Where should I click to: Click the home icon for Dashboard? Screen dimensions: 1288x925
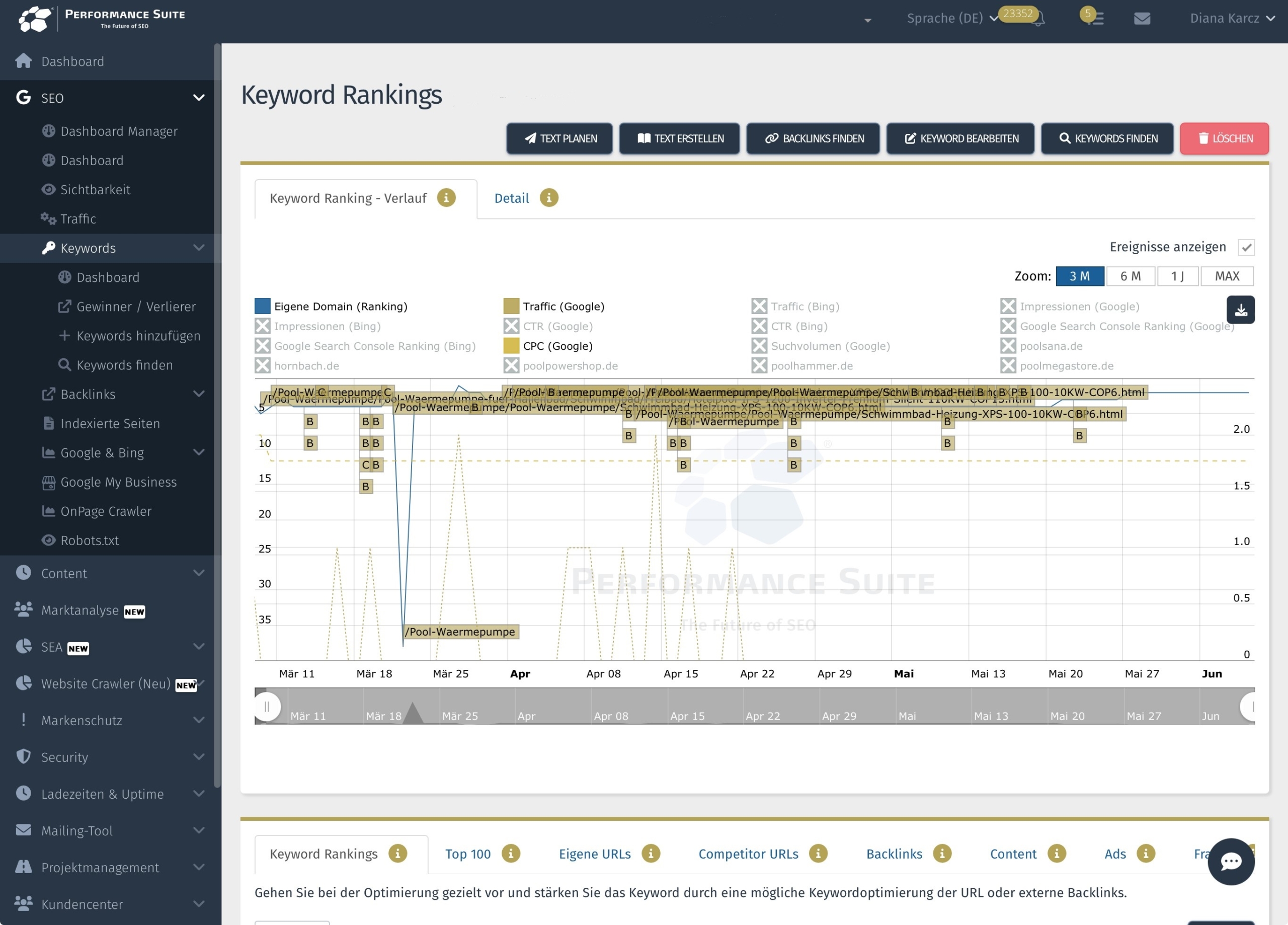point(23,61)
